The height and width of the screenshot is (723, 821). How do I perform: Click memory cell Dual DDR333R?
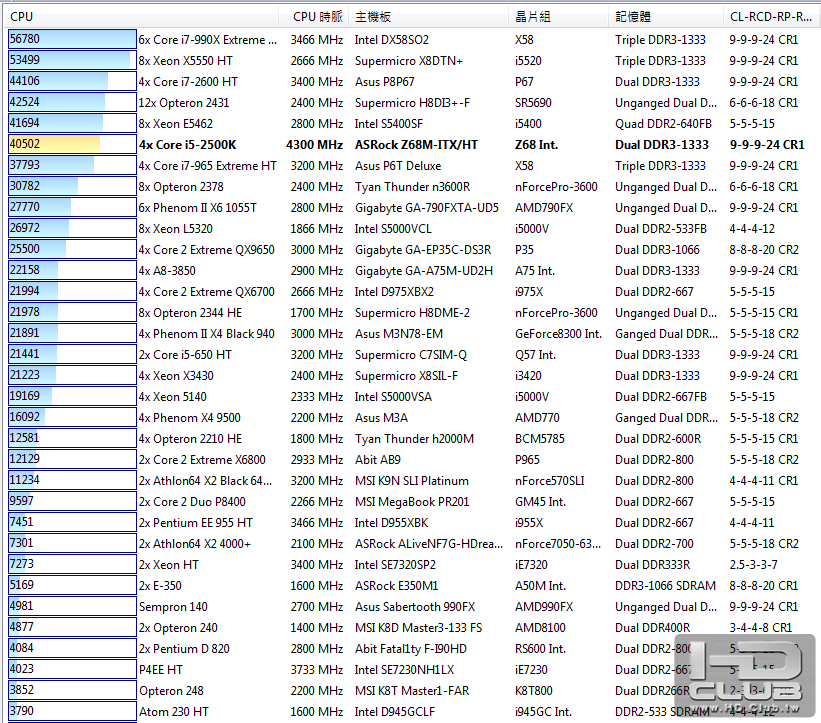click(652, 564)
